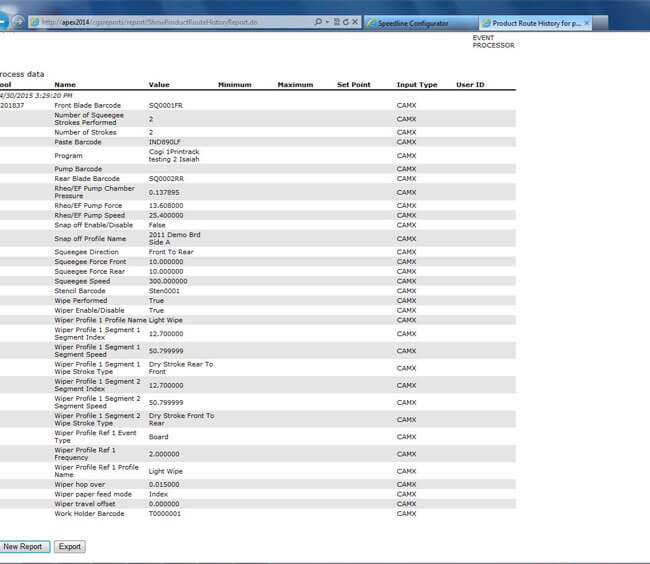Click the User ID column header
The width and height of the screenshot is (650, 564).
tap(470, 85)
